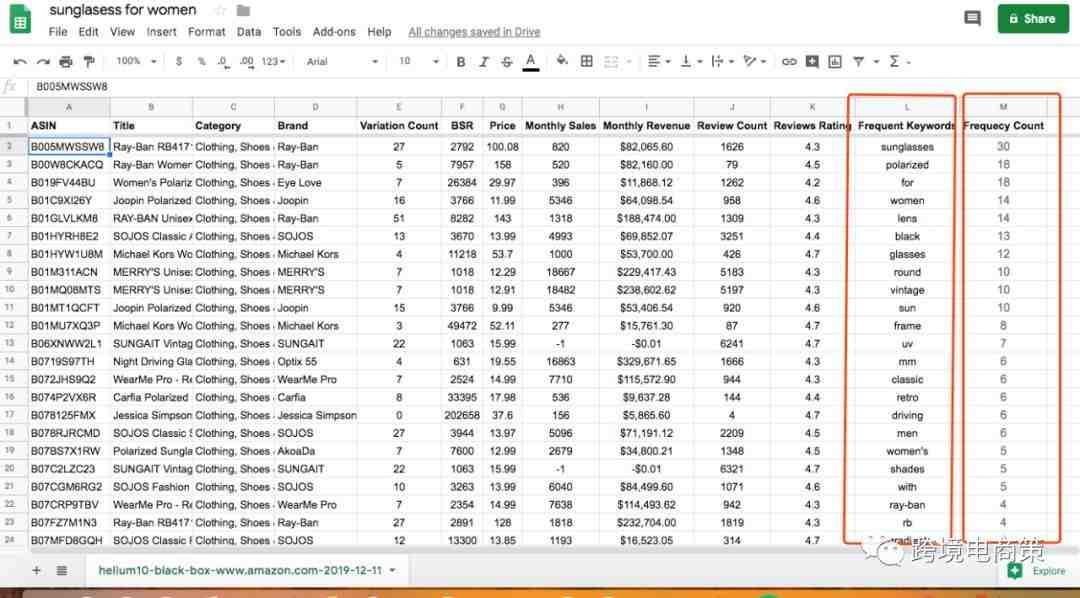Open the File menu
The height and width of the screenshot is (598, 1080).
(x=58, y=32)
